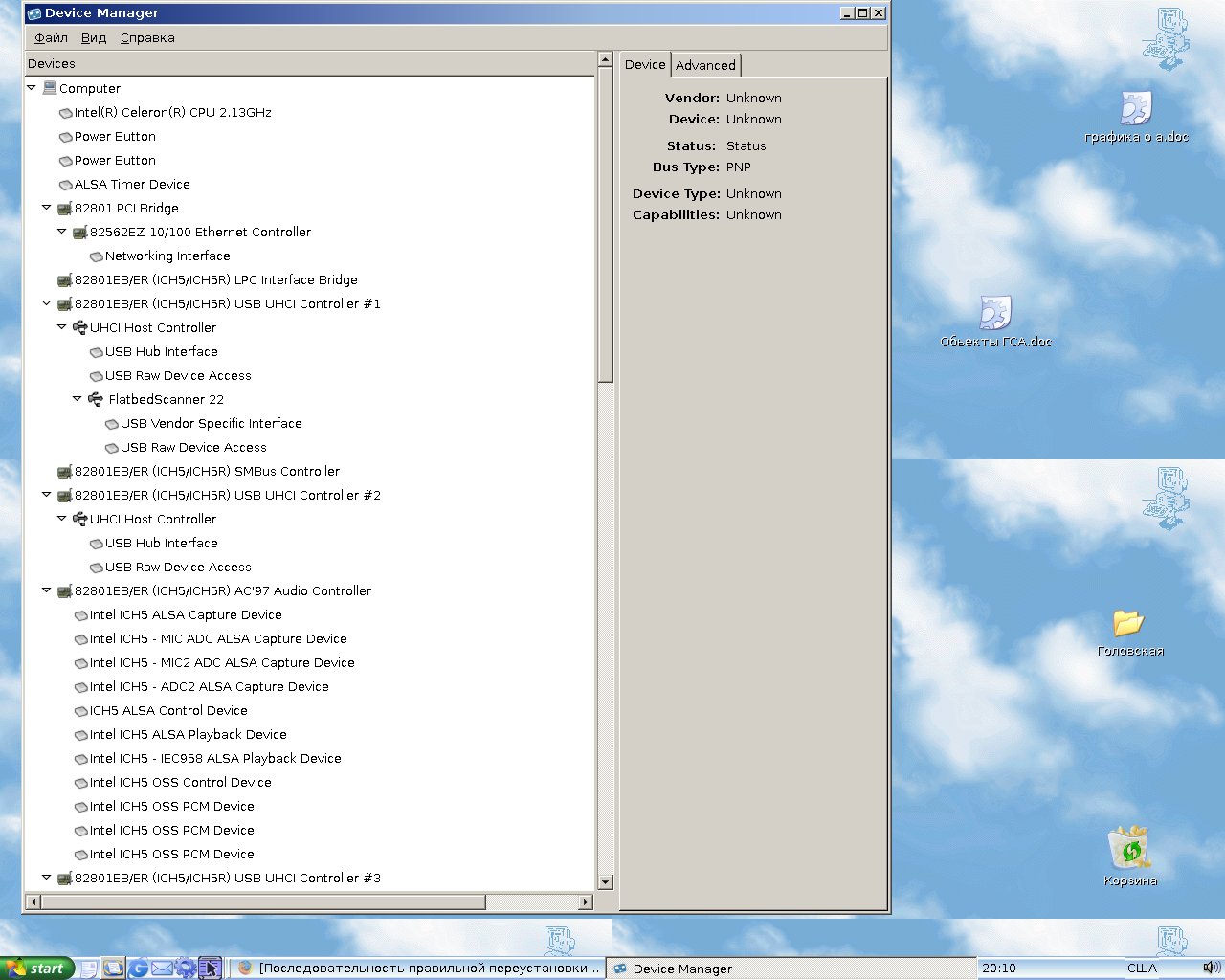Click the vertical scrollbar down arrow

605,882
